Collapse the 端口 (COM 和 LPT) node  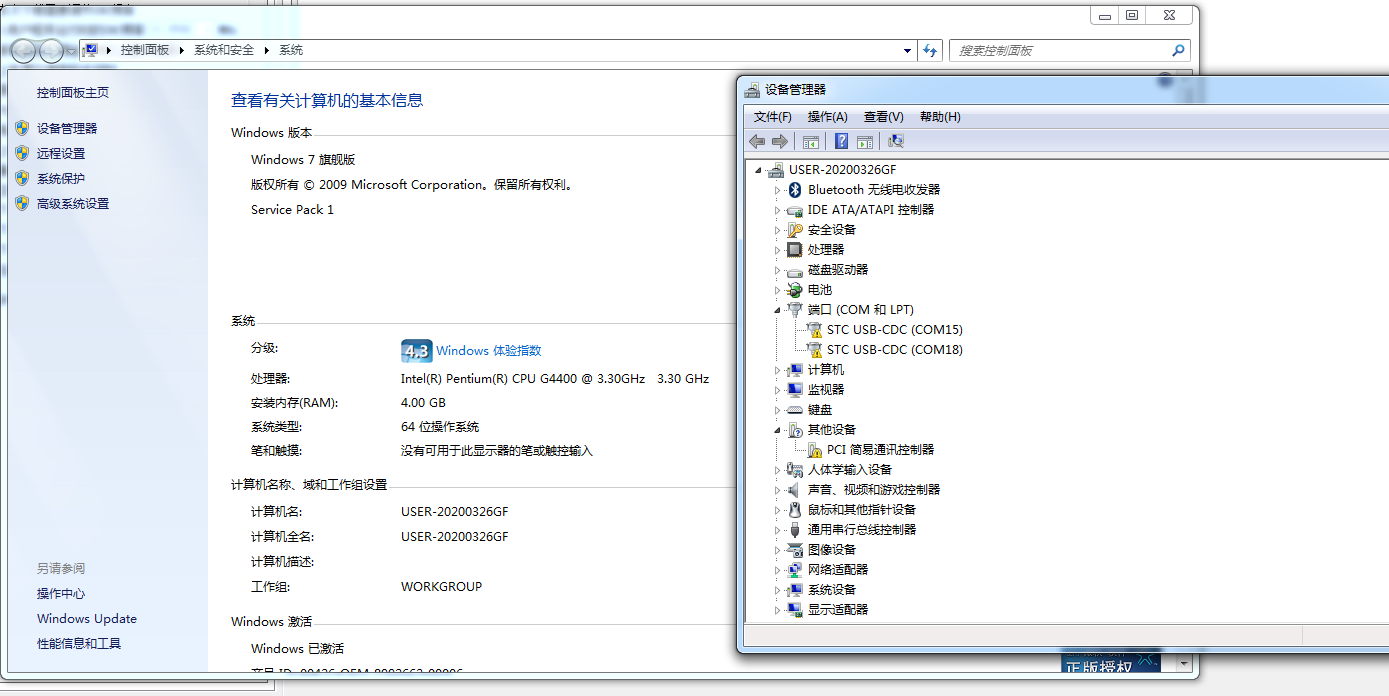pyautogui.click(x=778, y=310)
